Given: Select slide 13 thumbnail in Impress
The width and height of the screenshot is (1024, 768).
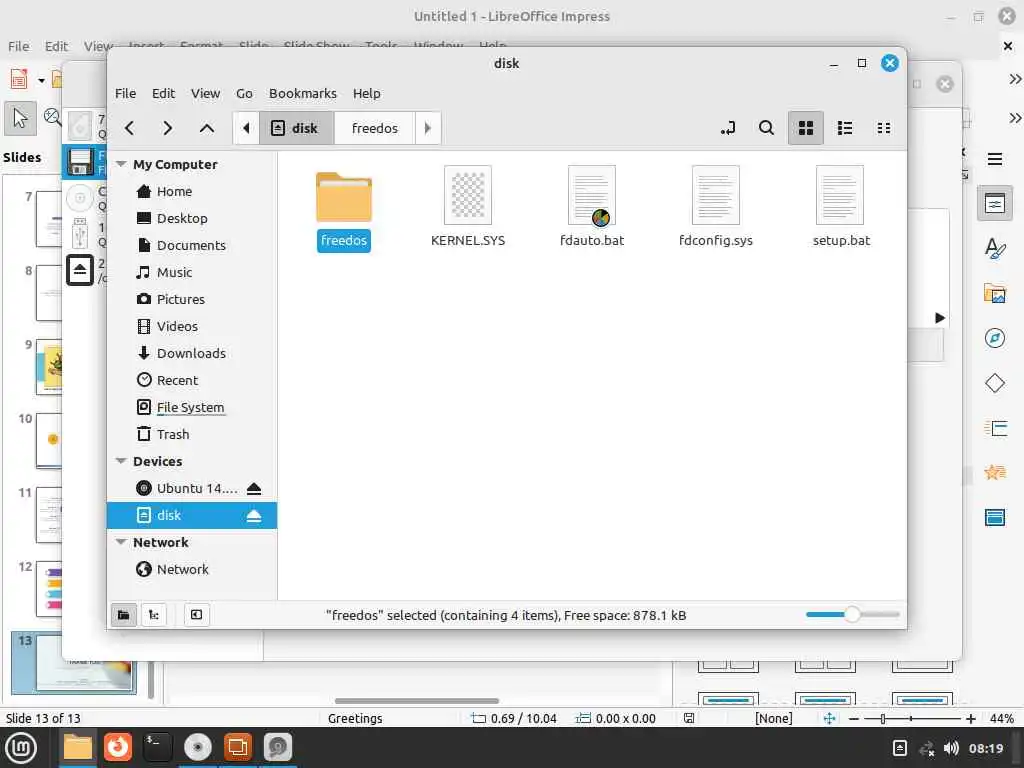Looking at the screenshot, I should click(74, 663).
